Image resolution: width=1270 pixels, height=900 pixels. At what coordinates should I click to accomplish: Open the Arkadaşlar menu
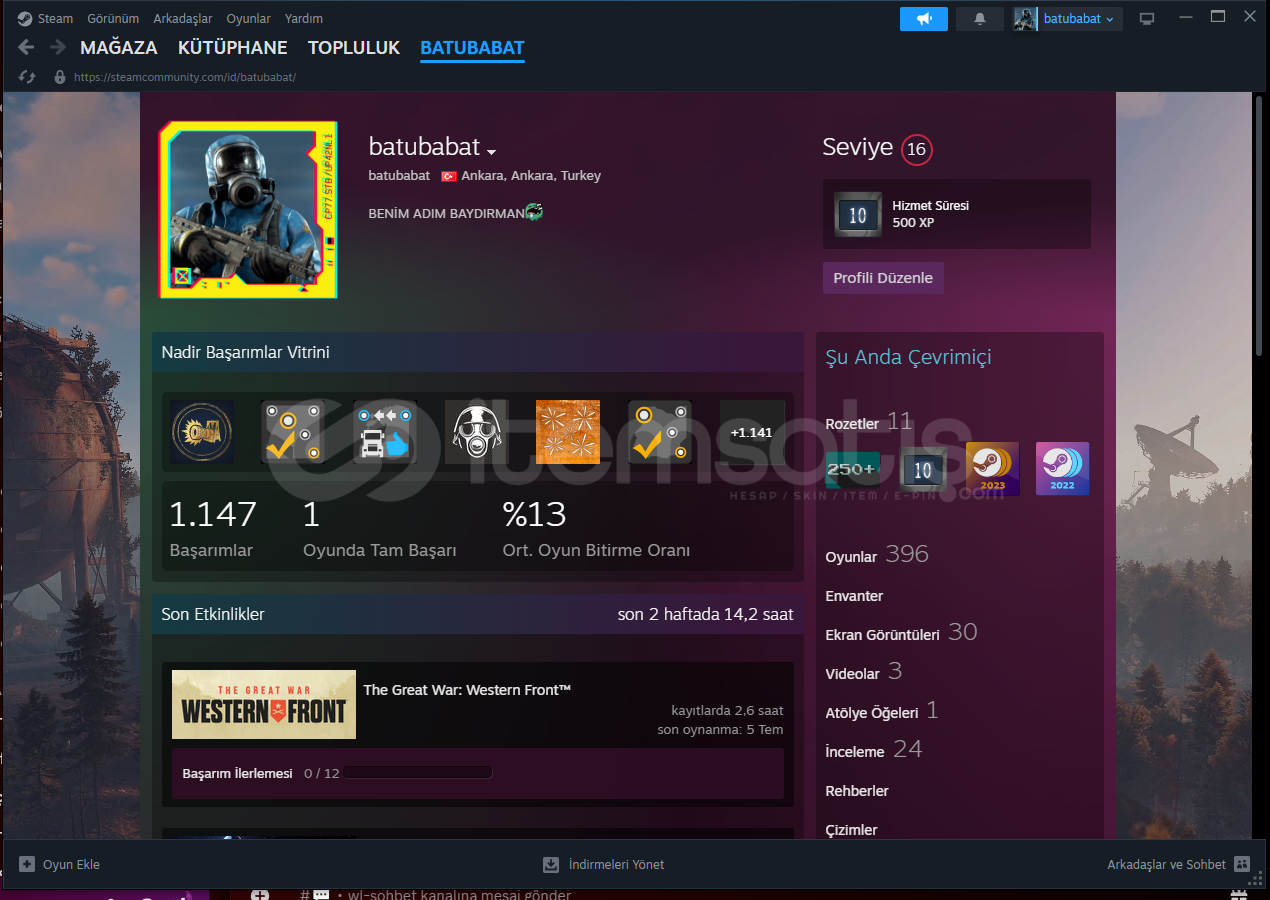pyautogui.click(x=183, y=18)
